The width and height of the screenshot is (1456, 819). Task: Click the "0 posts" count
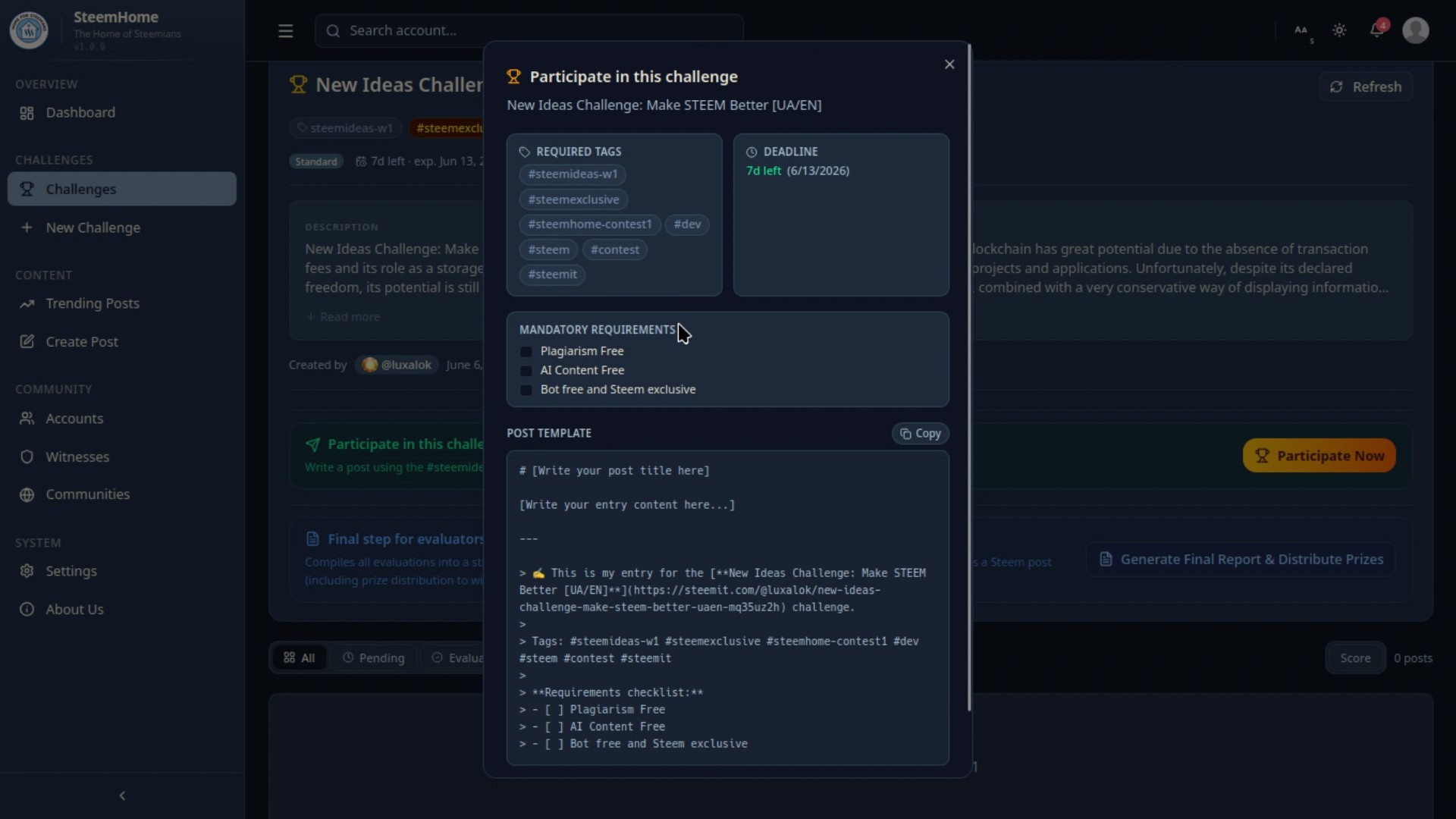[1413, 658]
